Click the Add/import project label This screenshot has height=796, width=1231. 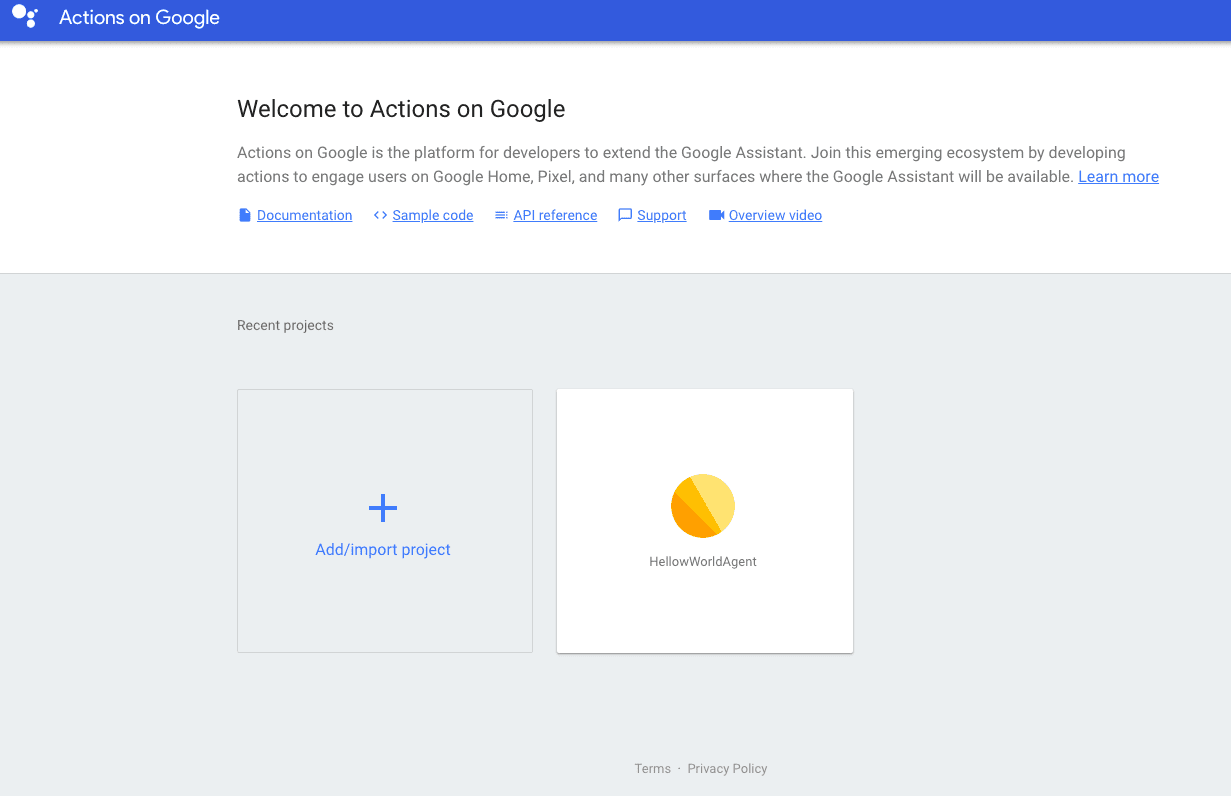(x=383, y=550)
